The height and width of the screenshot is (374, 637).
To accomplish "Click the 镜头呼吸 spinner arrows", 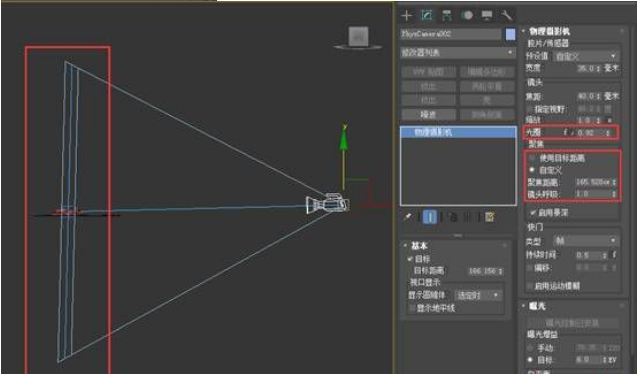I will pyautogui.click(x=614, y=194).
